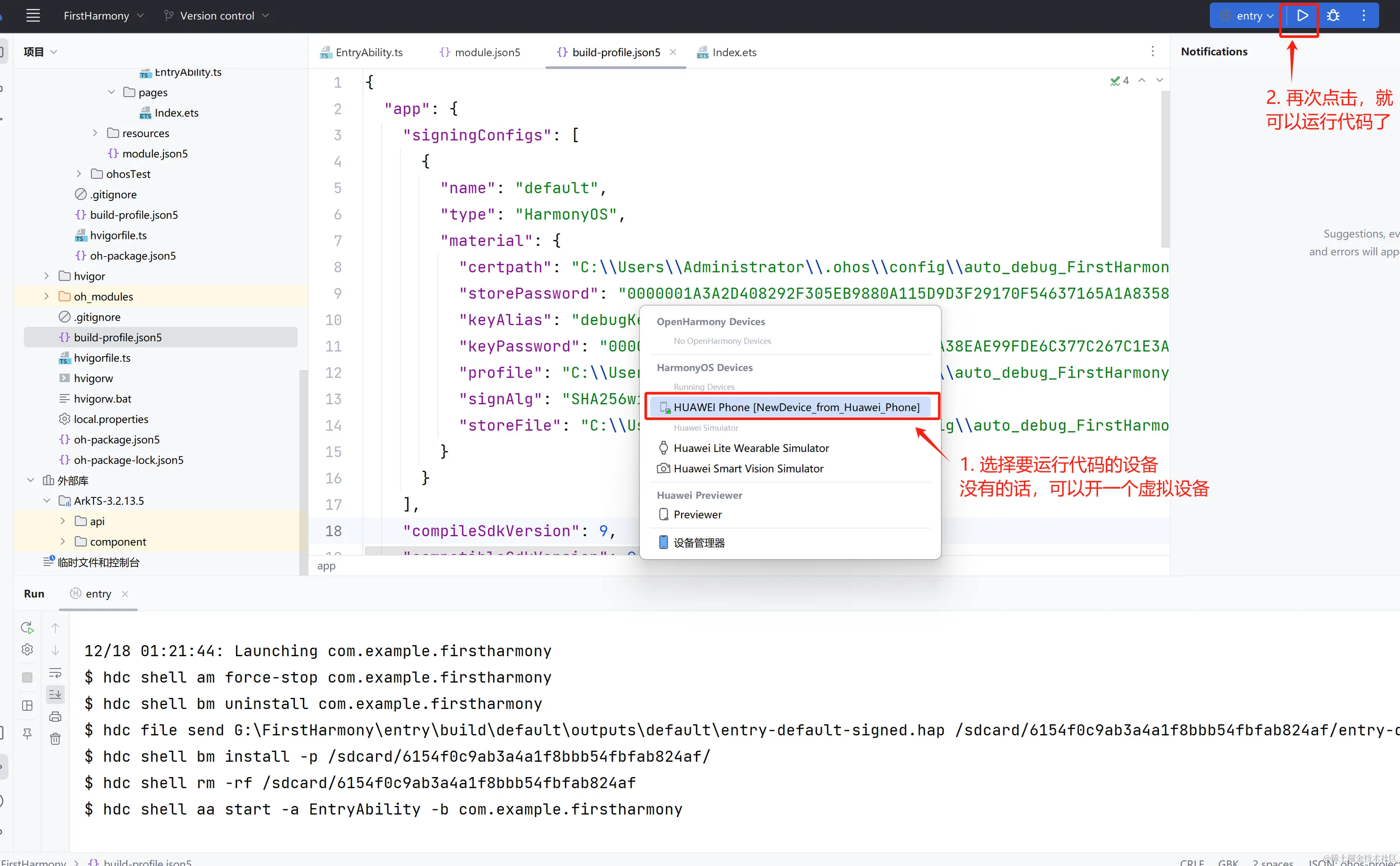This screenshot has height=866, width=1400.
Task: Start debugging with the bug icon
Action: tap(1333, 15)
